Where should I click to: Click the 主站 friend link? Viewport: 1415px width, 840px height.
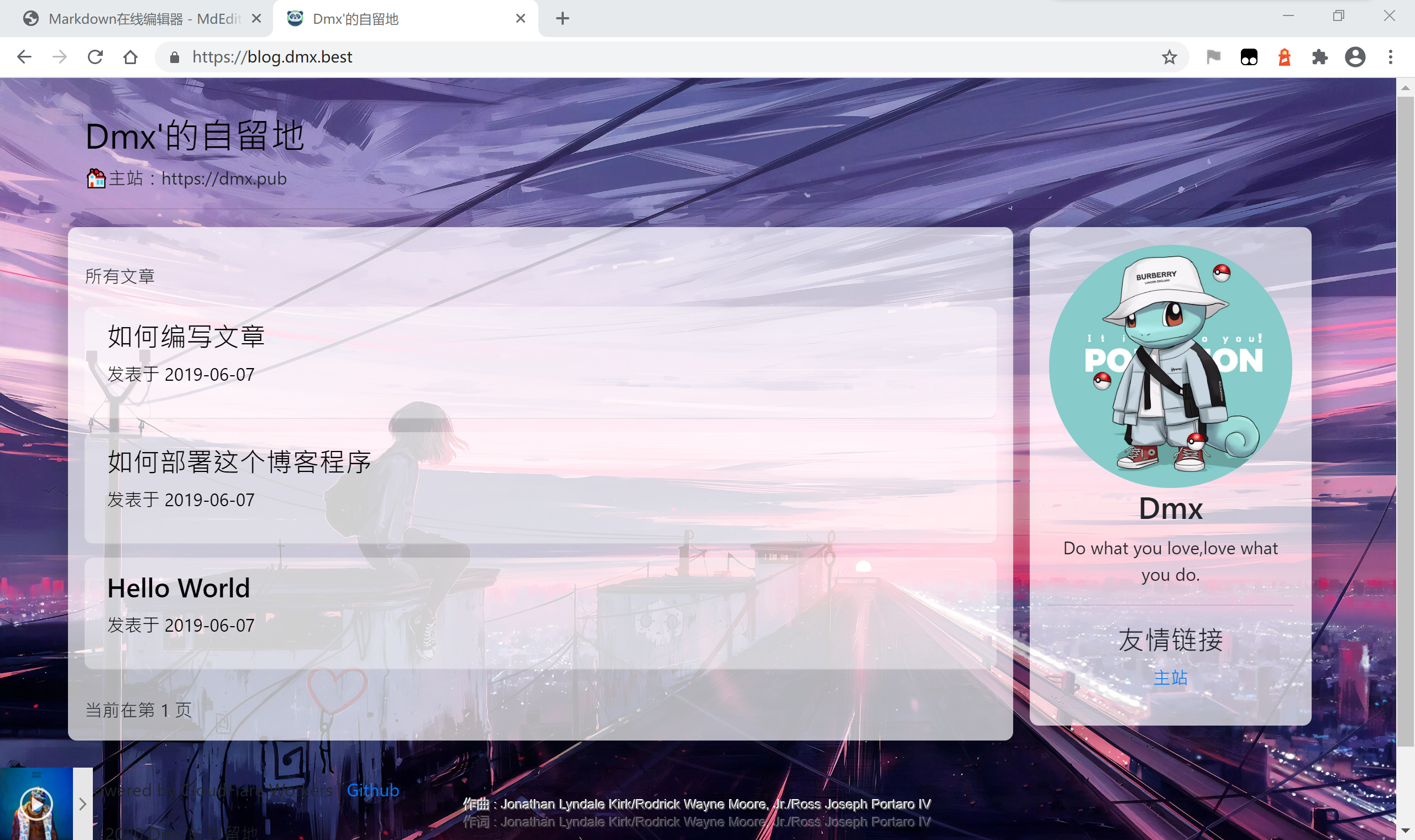tap(1170, 677)
